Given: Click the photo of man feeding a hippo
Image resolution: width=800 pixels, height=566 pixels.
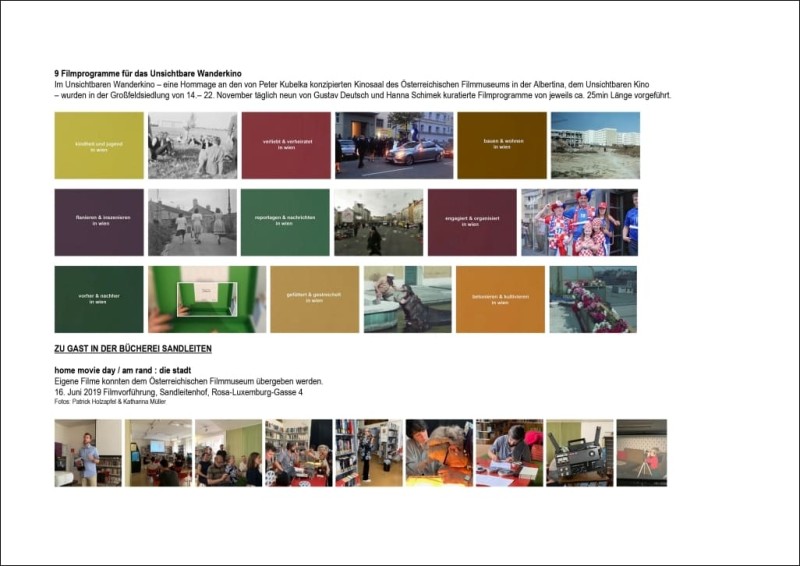Looking at the screenshot, I should click(408, 300).
